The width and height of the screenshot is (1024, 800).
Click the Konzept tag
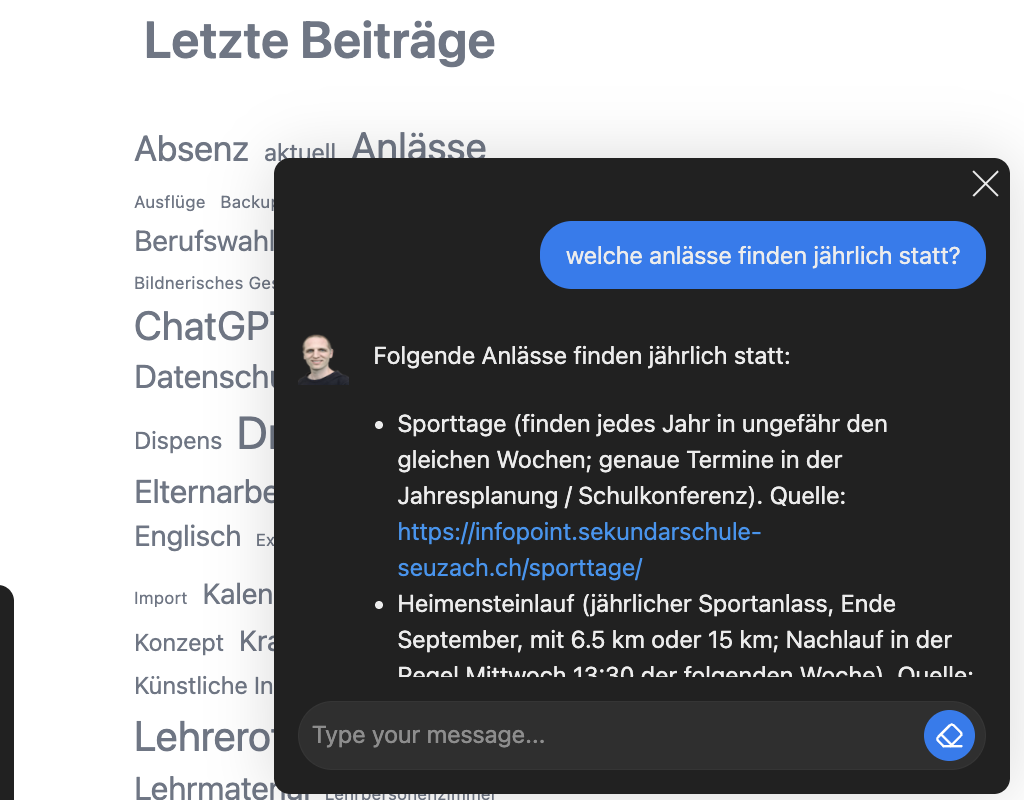pos(179,642)
